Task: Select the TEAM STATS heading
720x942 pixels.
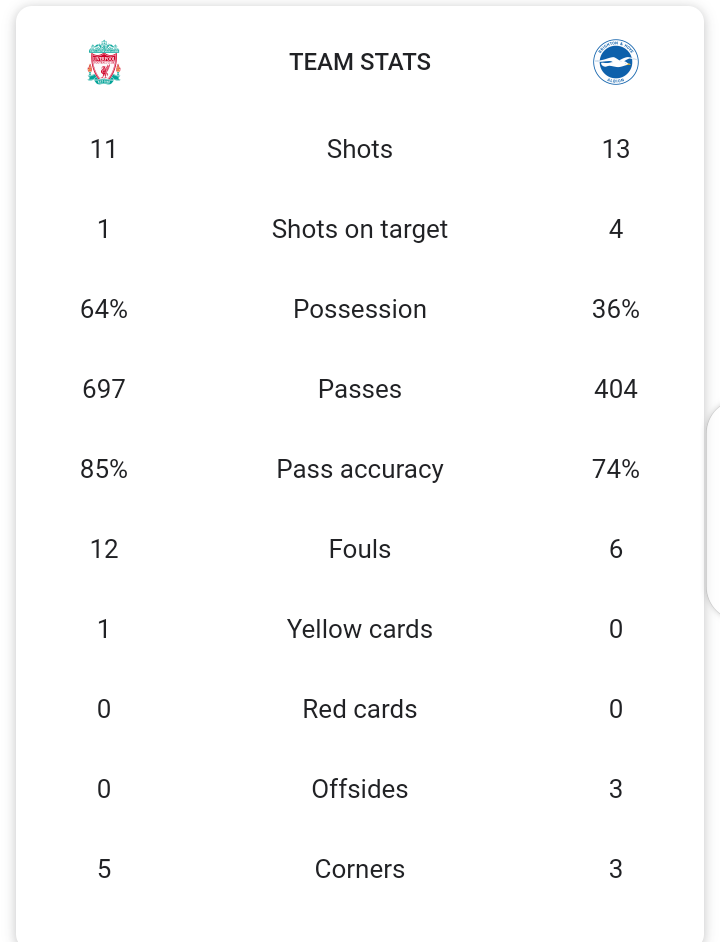Action: [x=360, y=62]
